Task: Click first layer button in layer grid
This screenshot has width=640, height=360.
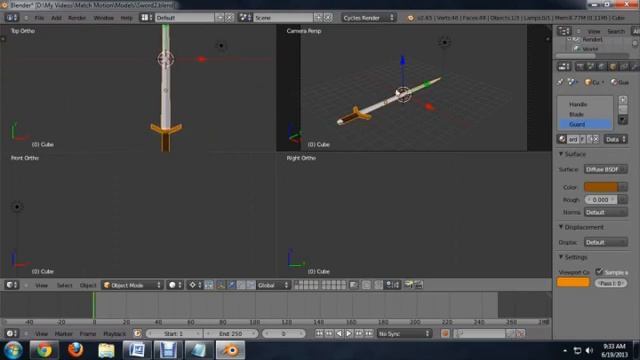Action: click(297, 282)
